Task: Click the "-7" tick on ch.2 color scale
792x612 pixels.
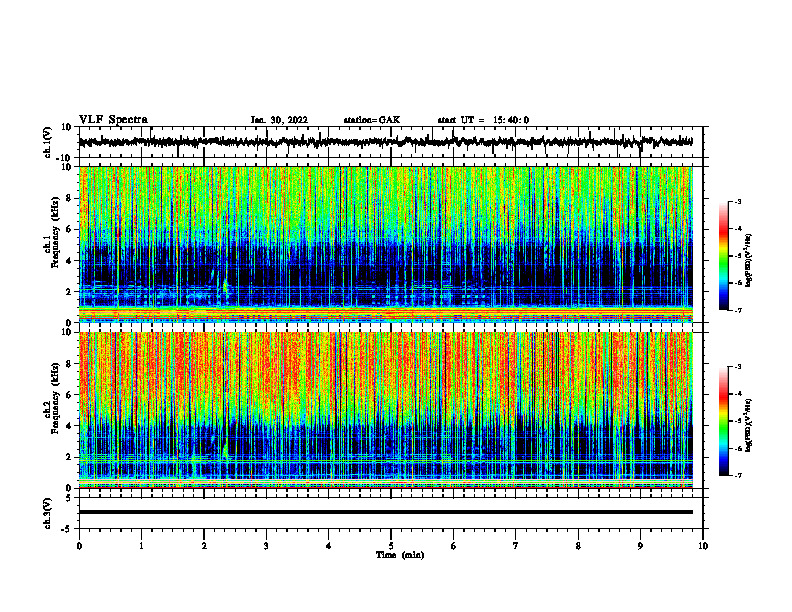Action: (x=738, y=476)
